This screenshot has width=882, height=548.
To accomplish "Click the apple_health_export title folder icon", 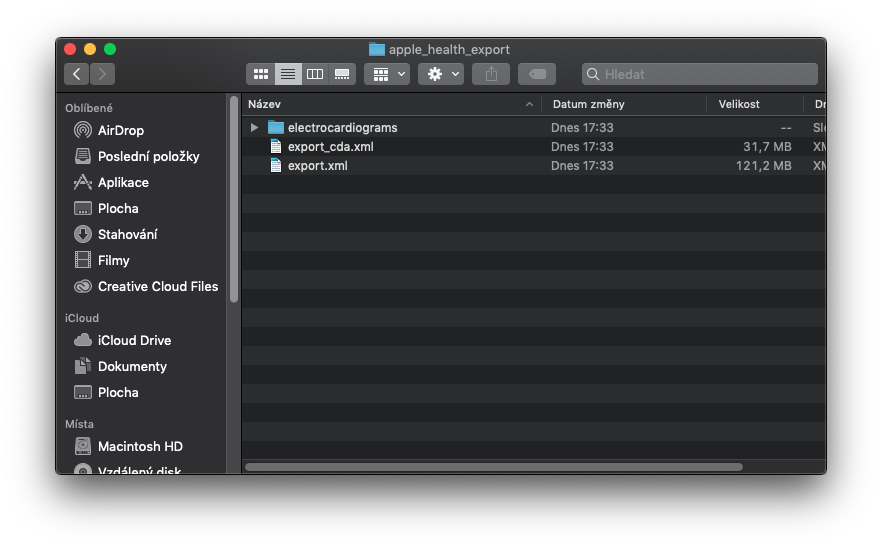I will (x=377, y=50).
